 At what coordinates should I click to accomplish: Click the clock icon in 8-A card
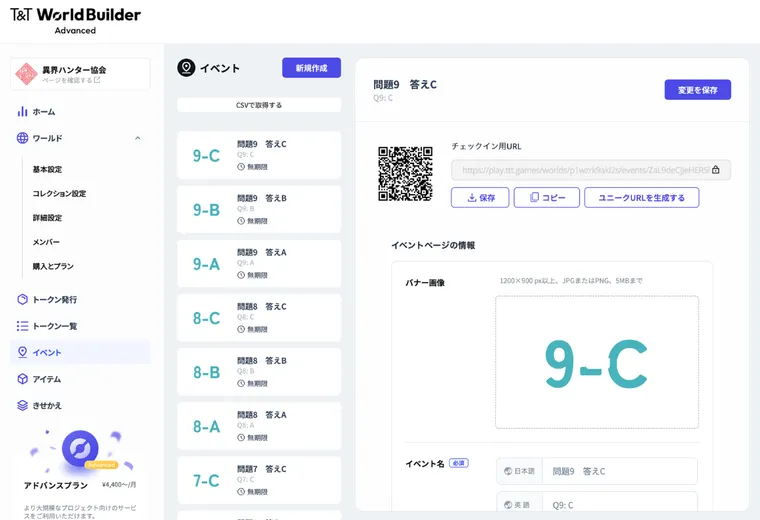pos(241,438)
